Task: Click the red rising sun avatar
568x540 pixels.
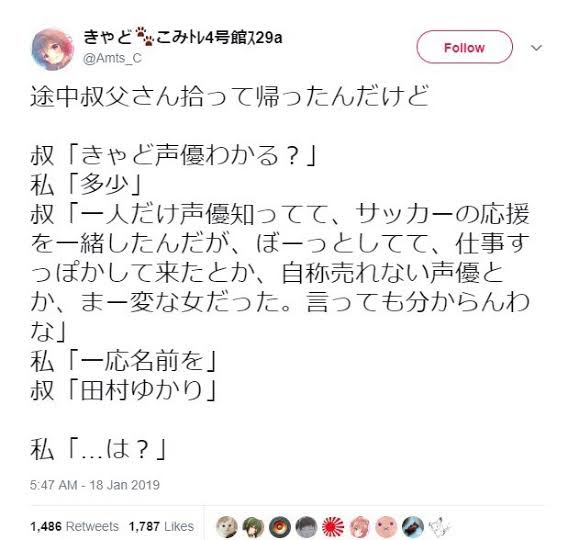Action: (333, 527)
